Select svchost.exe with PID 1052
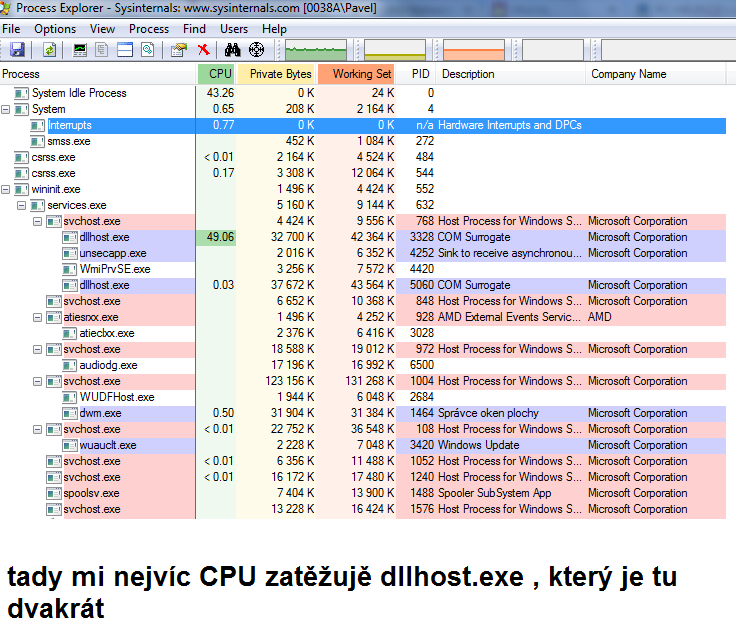The height and width of the screenshot is (642, 736). coord(363,461)
